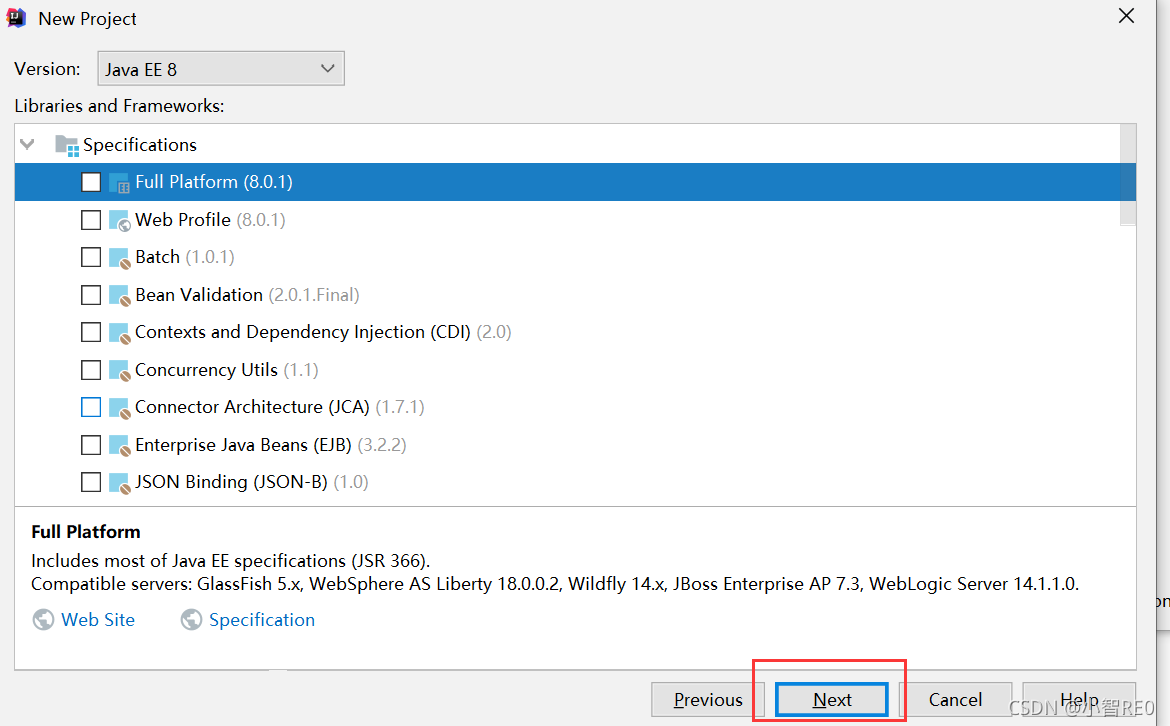The height and width of the screenshot is (726, 1170).
Task: Check Connector Architecture (JCA) checkbox
Action: click(91, 407)
